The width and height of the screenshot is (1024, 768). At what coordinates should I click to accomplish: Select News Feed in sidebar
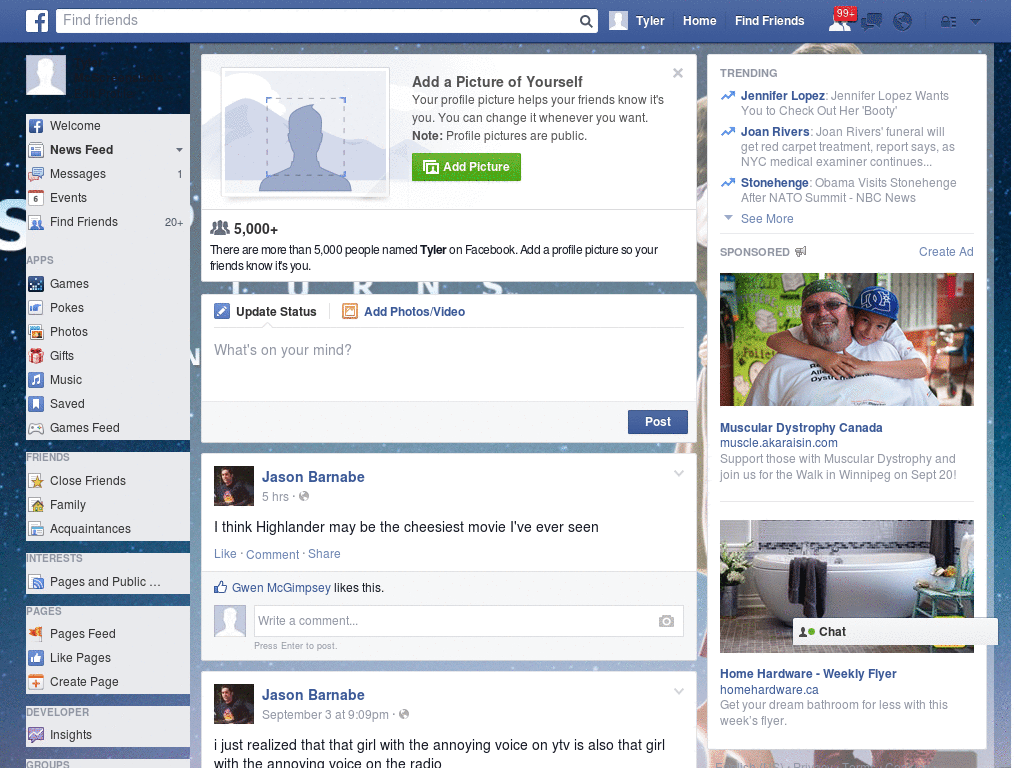[82, 150]
